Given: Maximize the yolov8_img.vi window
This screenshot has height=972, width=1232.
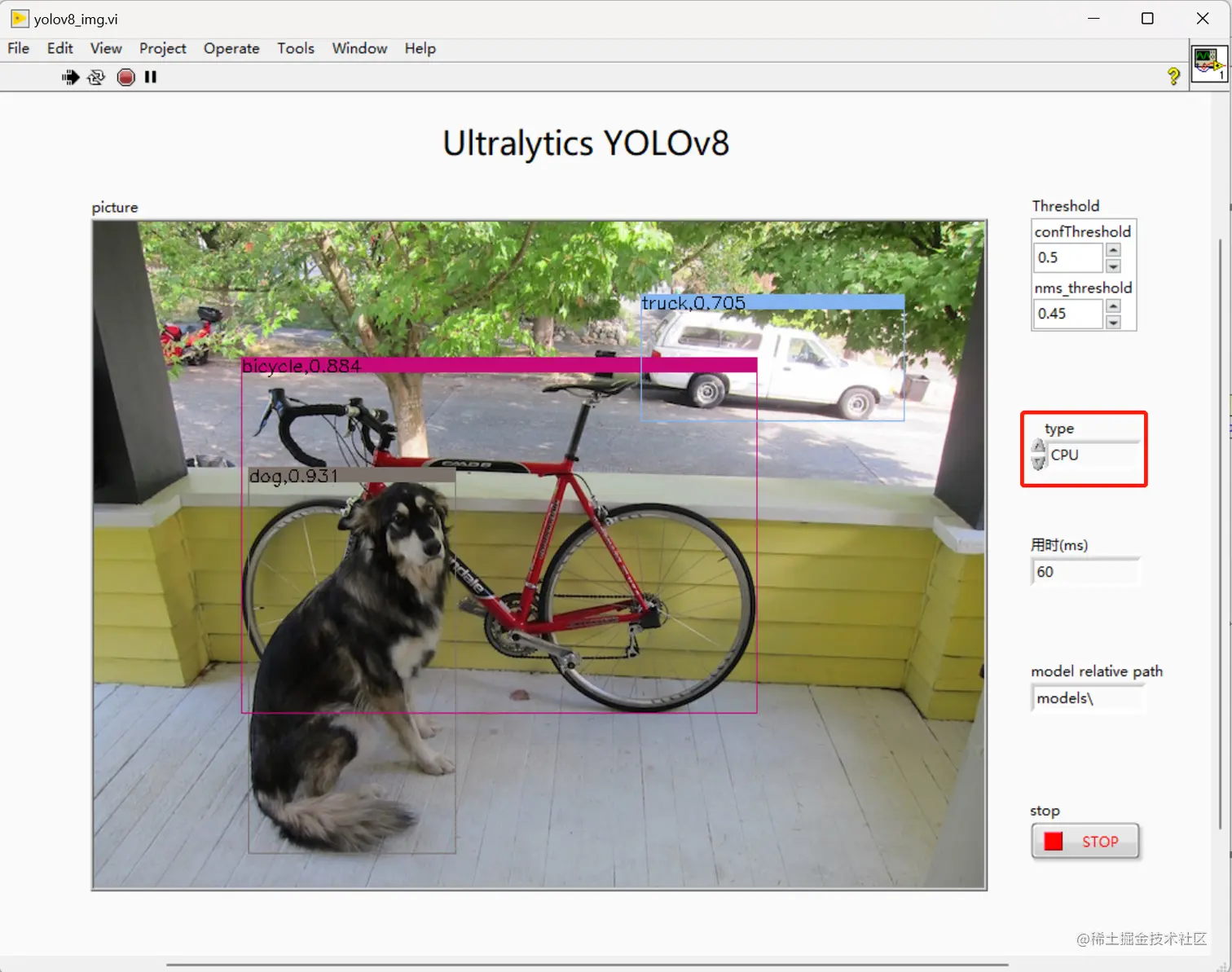Looking at the screenshot, I should pos(1147,18).
